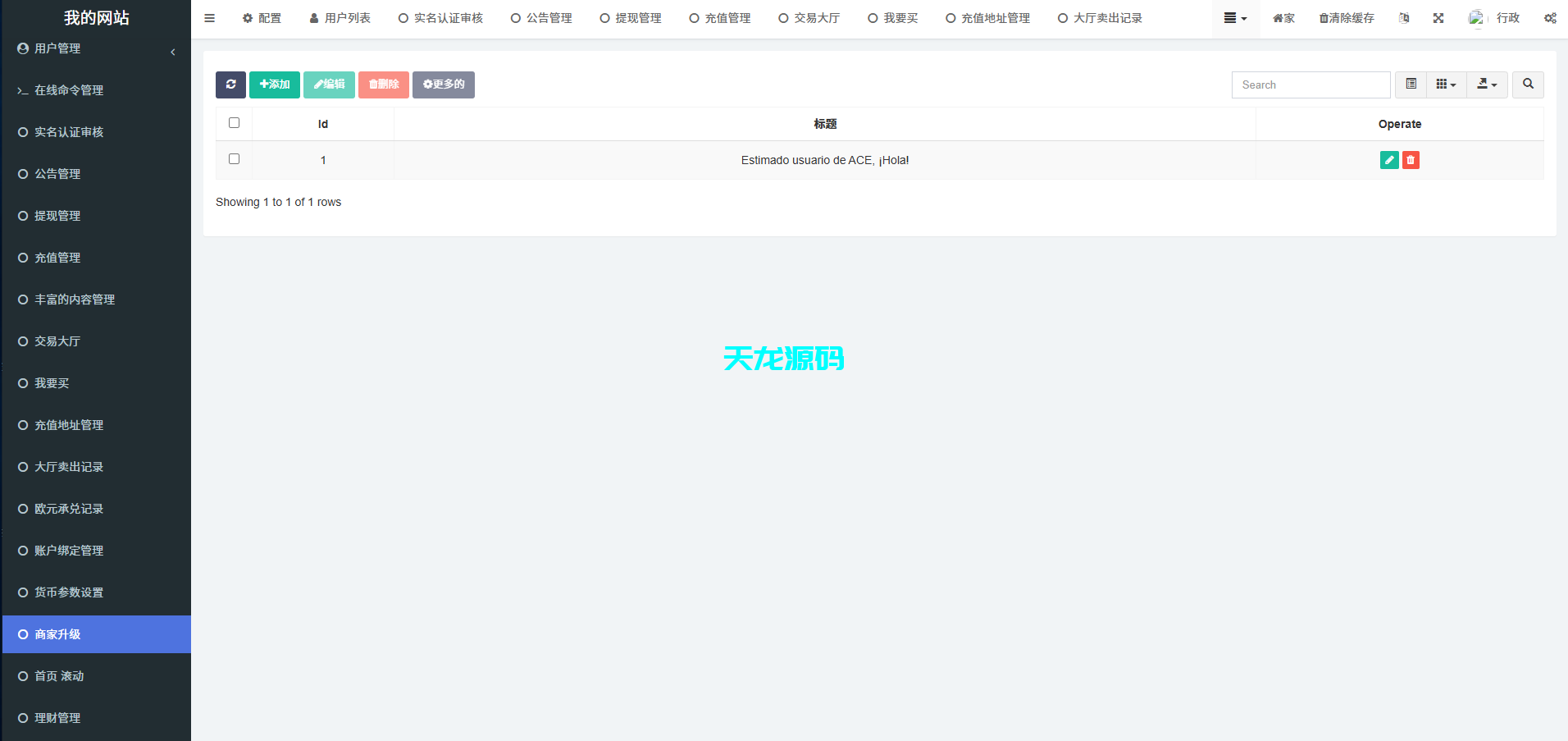Toggle the card/list view icon in toolbar

pyautogui.click(x=1411, y=85)
